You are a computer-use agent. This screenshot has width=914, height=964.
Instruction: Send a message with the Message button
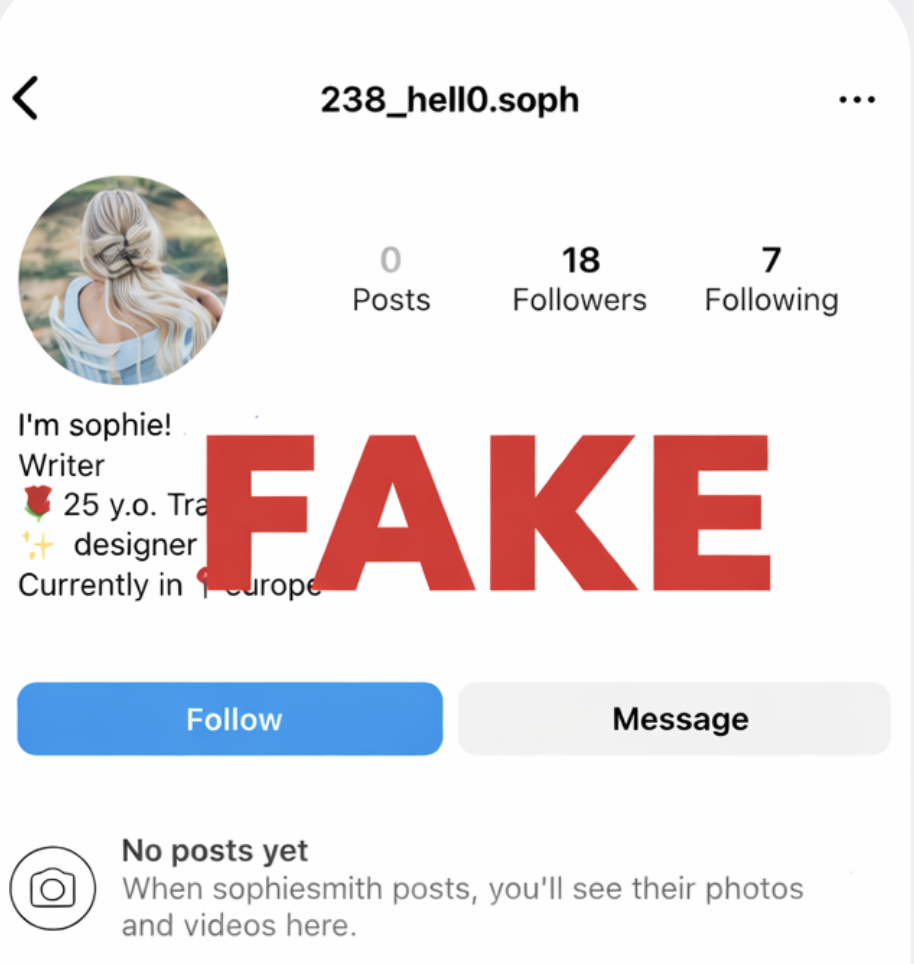[x=674, y=719]
